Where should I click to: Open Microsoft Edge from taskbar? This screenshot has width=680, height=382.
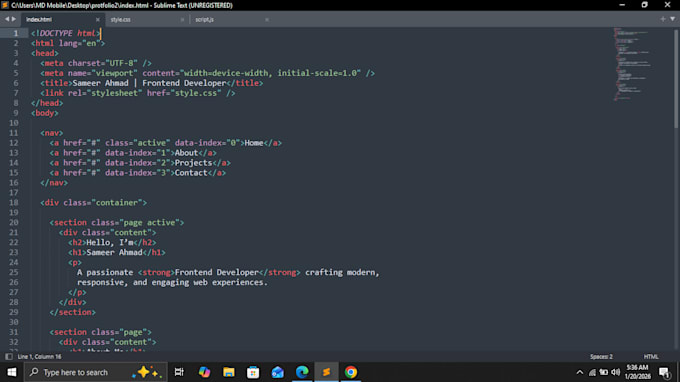pyautogui.click(x=302, y=372)
